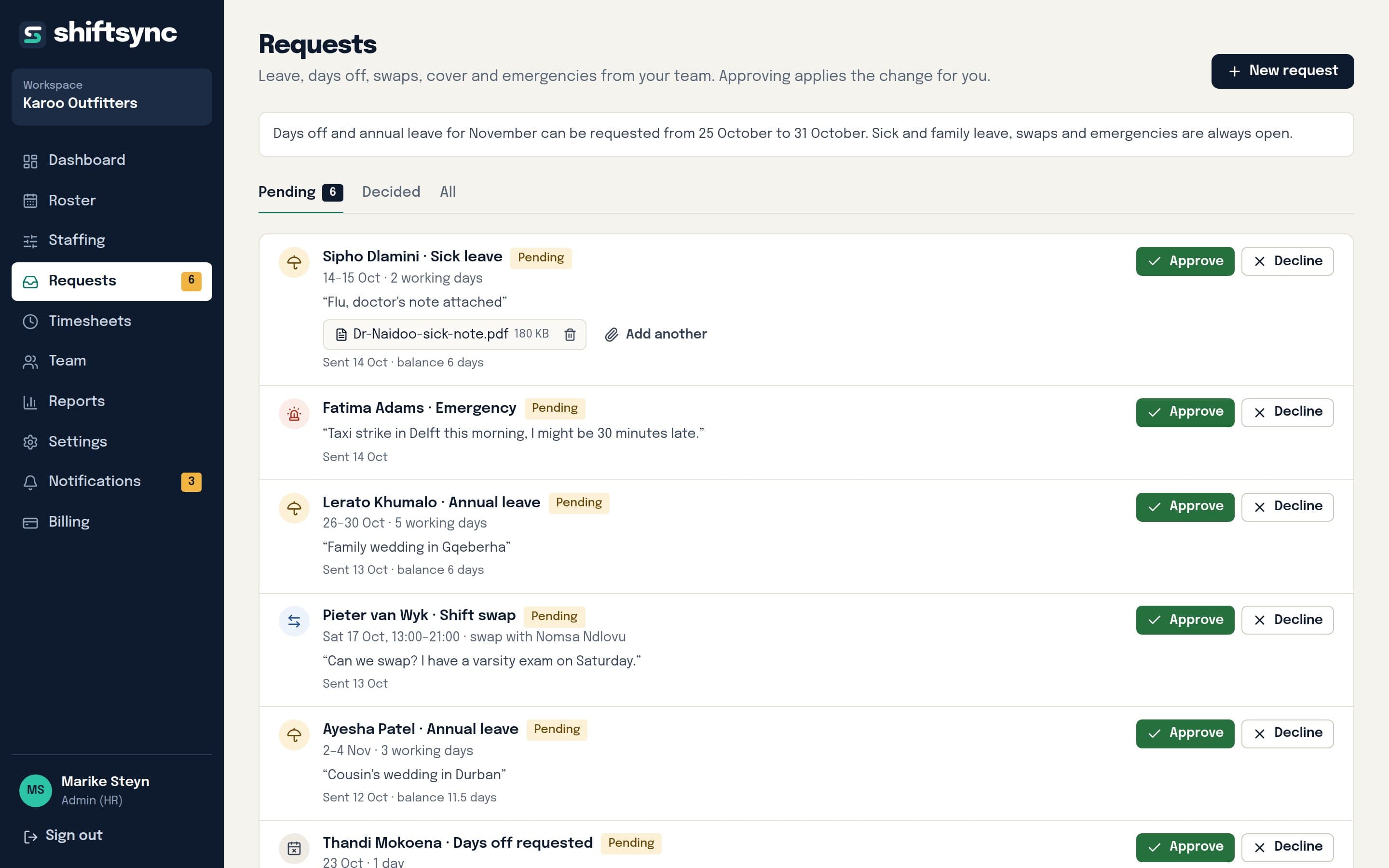This screenshot has width=1389, height=868.
Task: Click the Notifications bell icon
Action: (x=30, y=482)
